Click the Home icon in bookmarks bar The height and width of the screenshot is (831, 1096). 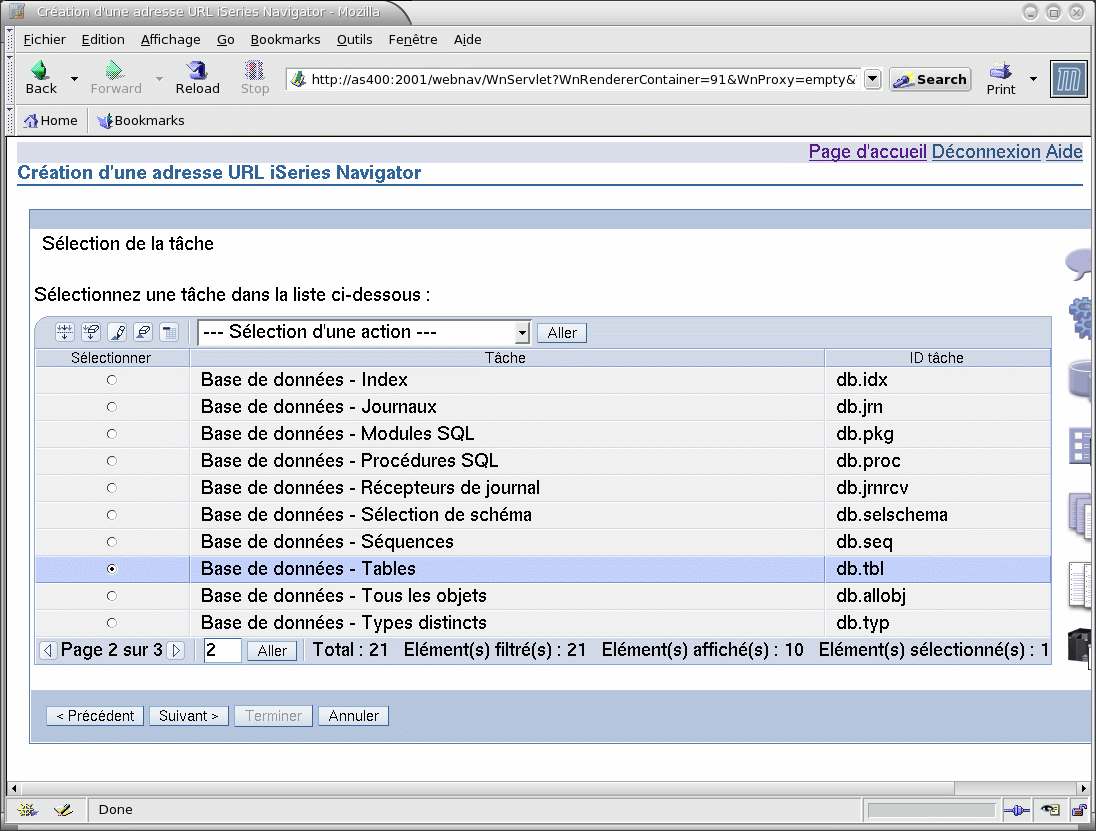pyautogui.click(x=31, y=121)
